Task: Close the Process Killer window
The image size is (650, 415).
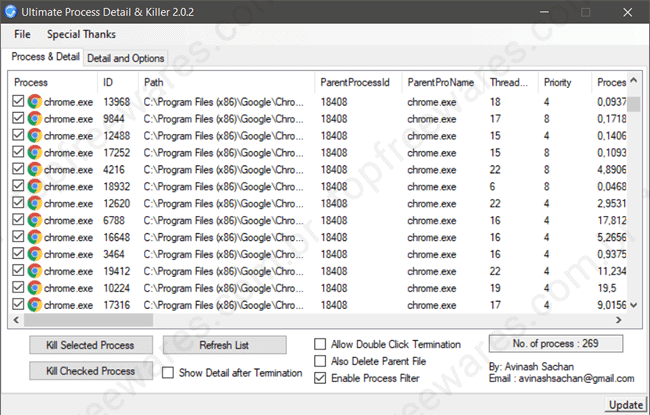Action: 627,12
